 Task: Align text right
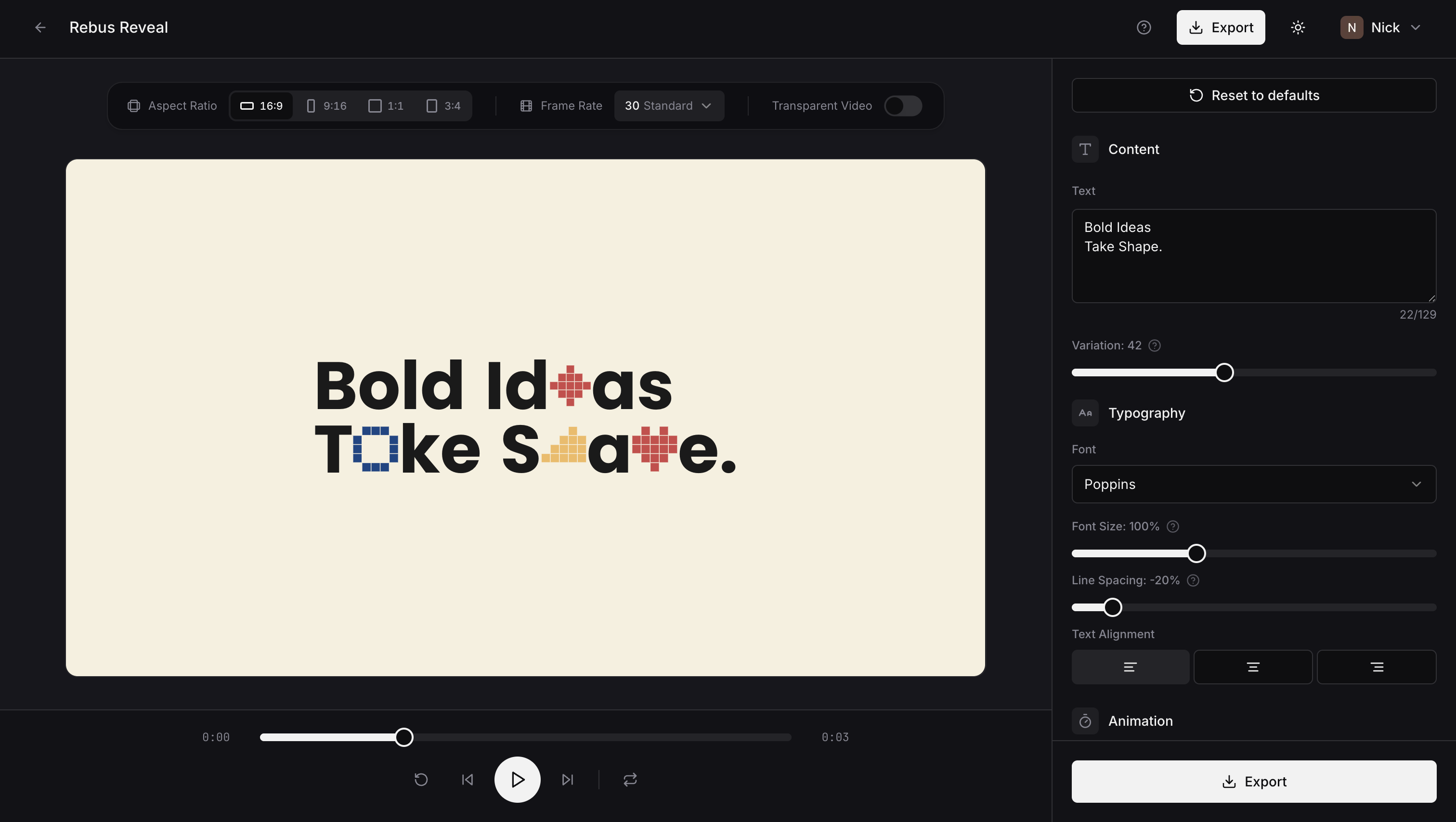click(x=1377, y=667)
